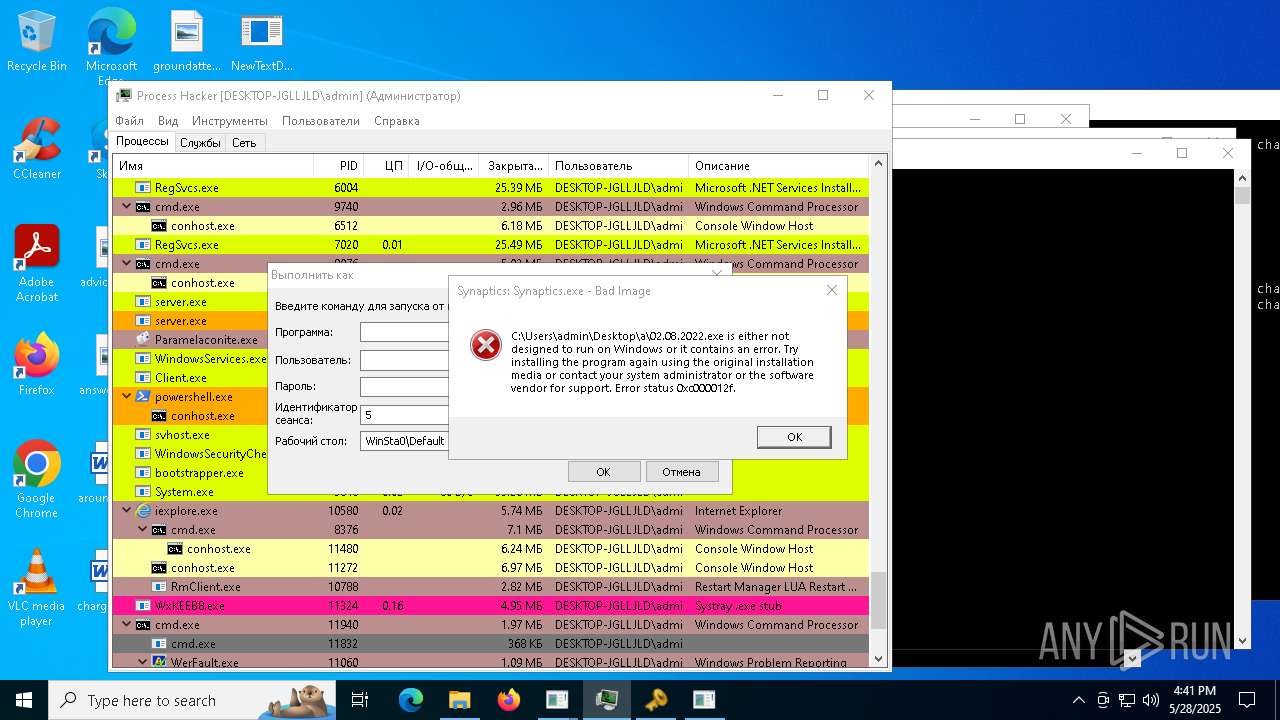1280x720 pixels.
Task: Open the volume control in system tray
Action: point(1151,700)
